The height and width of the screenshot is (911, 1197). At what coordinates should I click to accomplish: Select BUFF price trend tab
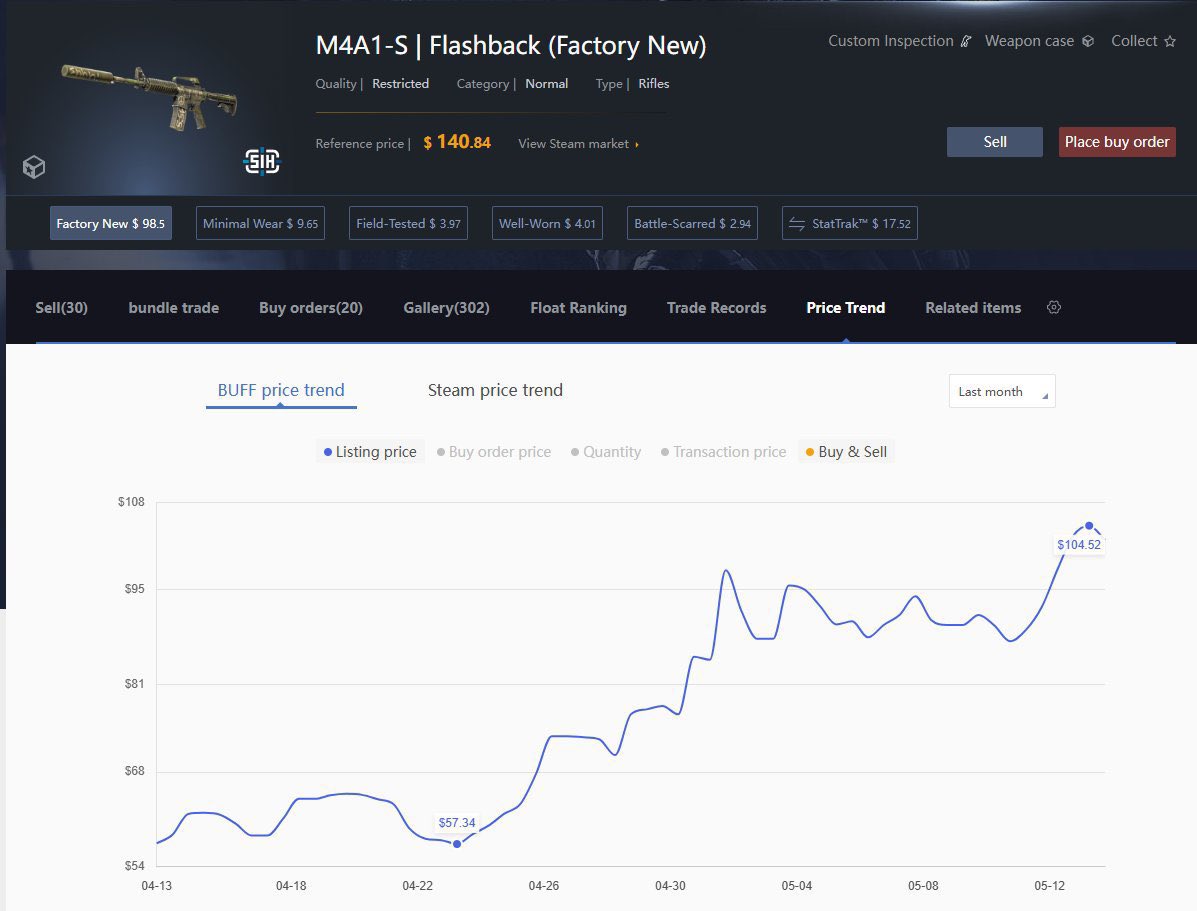281,390
